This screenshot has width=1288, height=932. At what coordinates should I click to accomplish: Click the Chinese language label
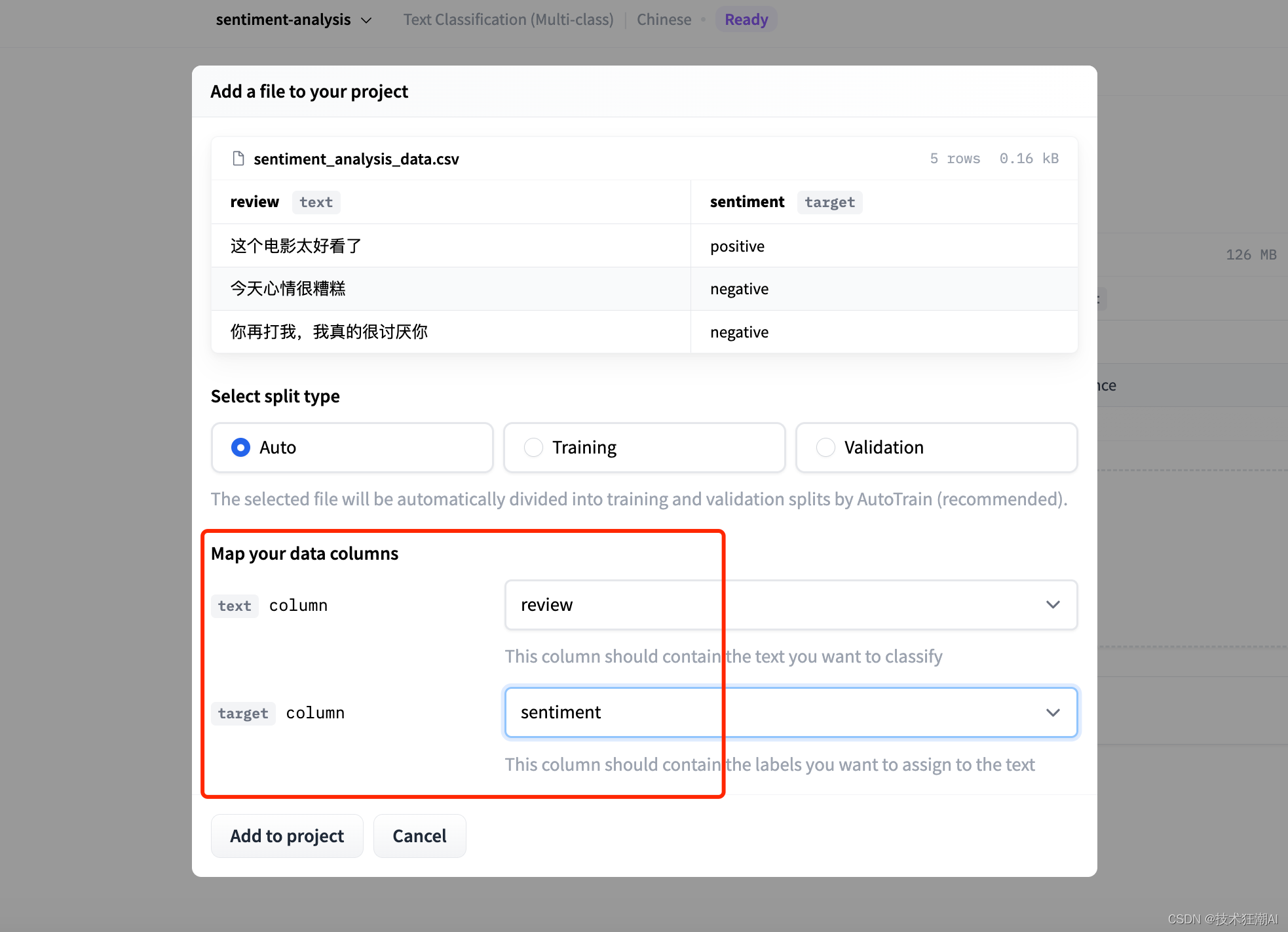pos(664,19)
